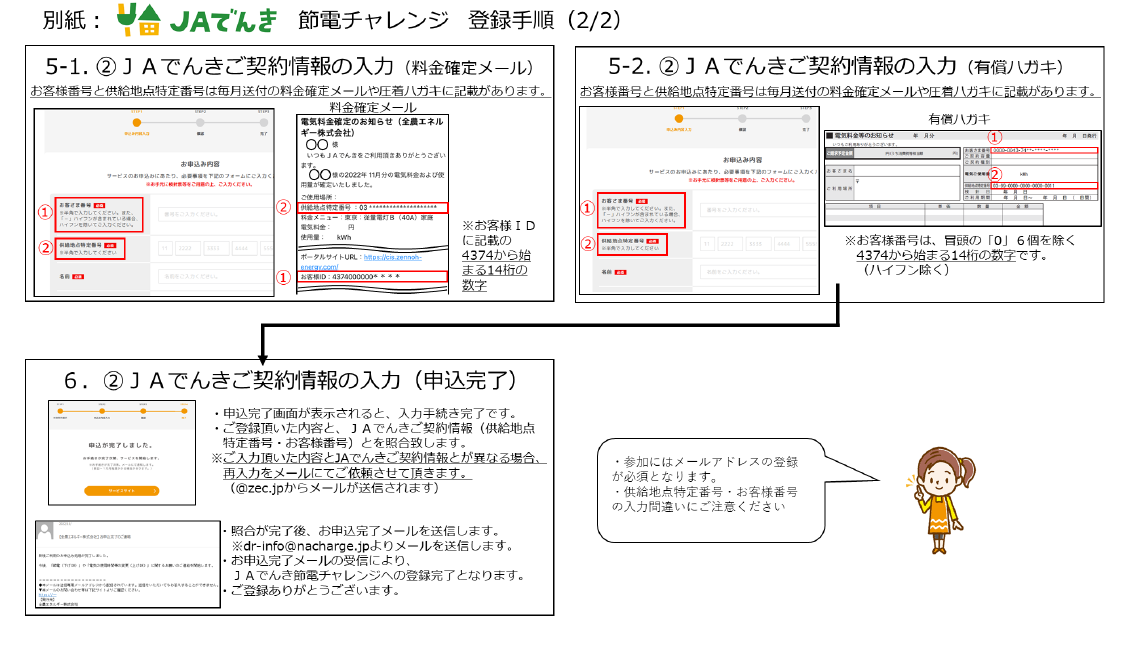The width and height of the screenshot is (1133, 651).
Task: Click the orange step 1 dot in section 5-1 form
Action: [x=133, y=123]
